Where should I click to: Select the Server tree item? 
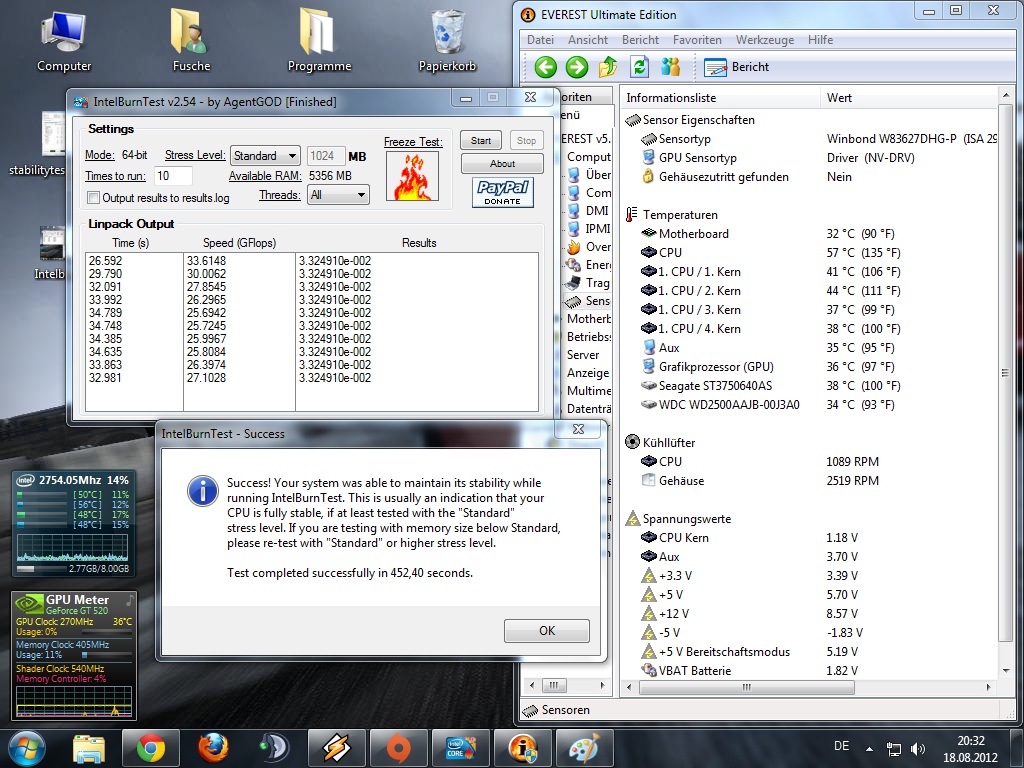pos(583,355)
